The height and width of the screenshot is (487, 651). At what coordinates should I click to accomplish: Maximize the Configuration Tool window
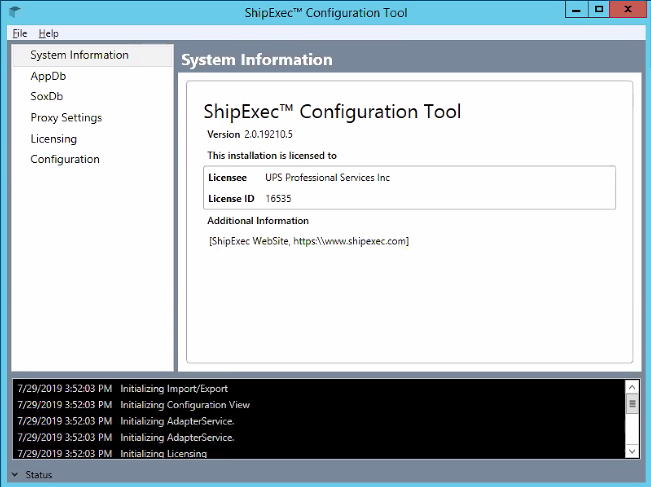(599, 11)
